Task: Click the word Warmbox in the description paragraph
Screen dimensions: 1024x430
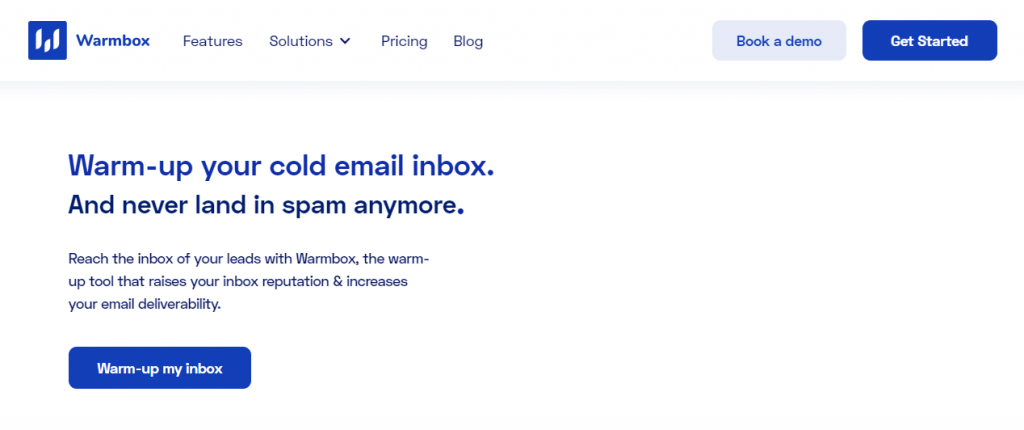Action: coord(326,259)
